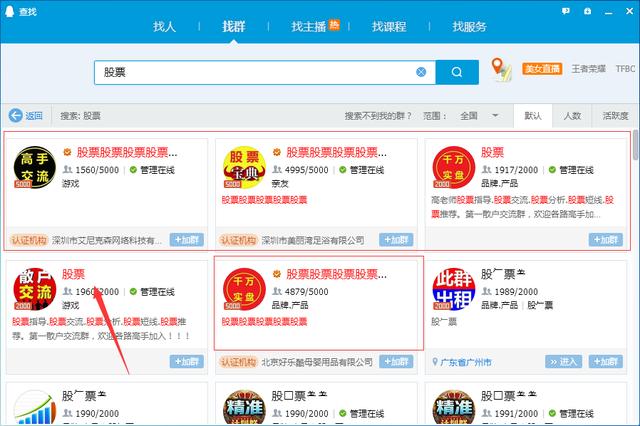Open the 散户交流 group avatar

pyautogui.click(x=35, y=289)
